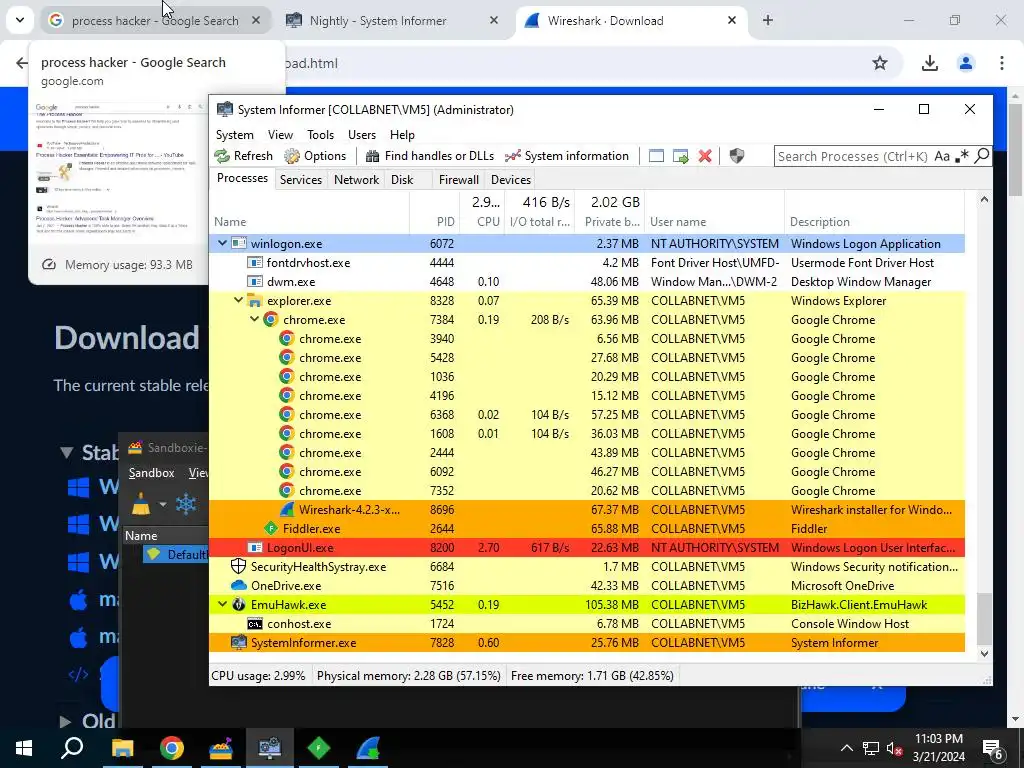Image resolution: width=1024 pixels, height=768 pixels.
Task: Switch to the Services tab
Action: [x=301, y=180]
